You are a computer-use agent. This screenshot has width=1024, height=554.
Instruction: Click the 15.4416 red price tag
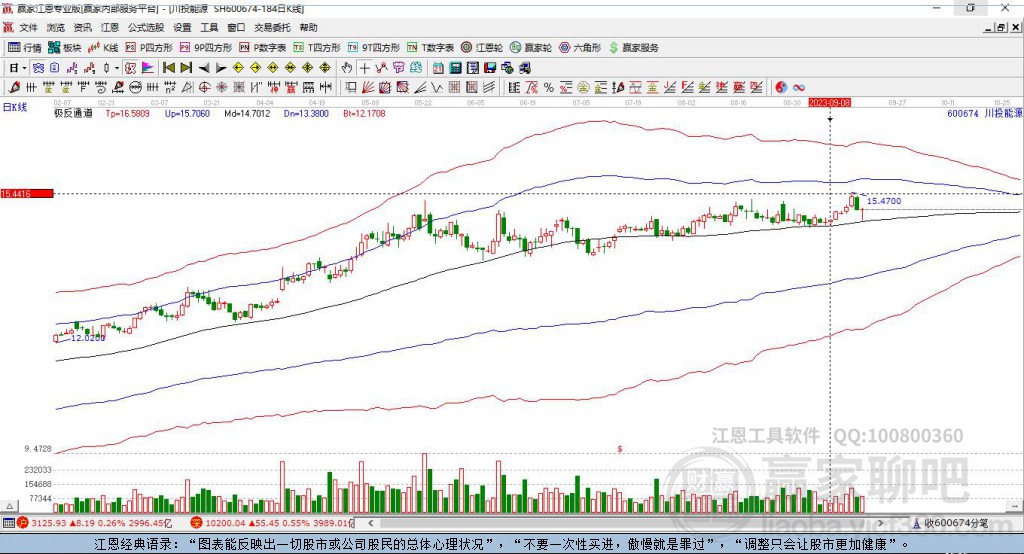click(27, 193)
